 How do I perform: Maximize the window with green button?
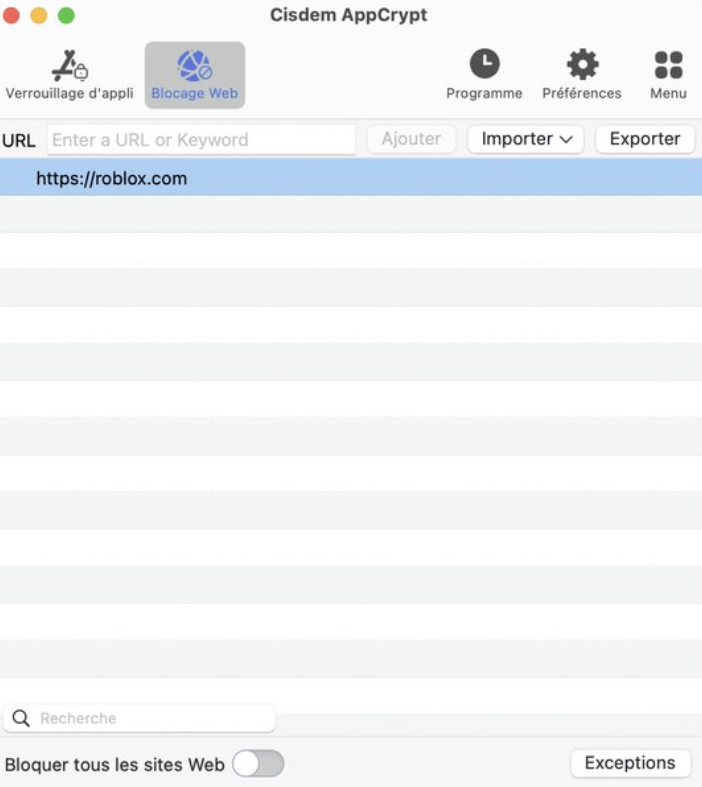(66, 16)
